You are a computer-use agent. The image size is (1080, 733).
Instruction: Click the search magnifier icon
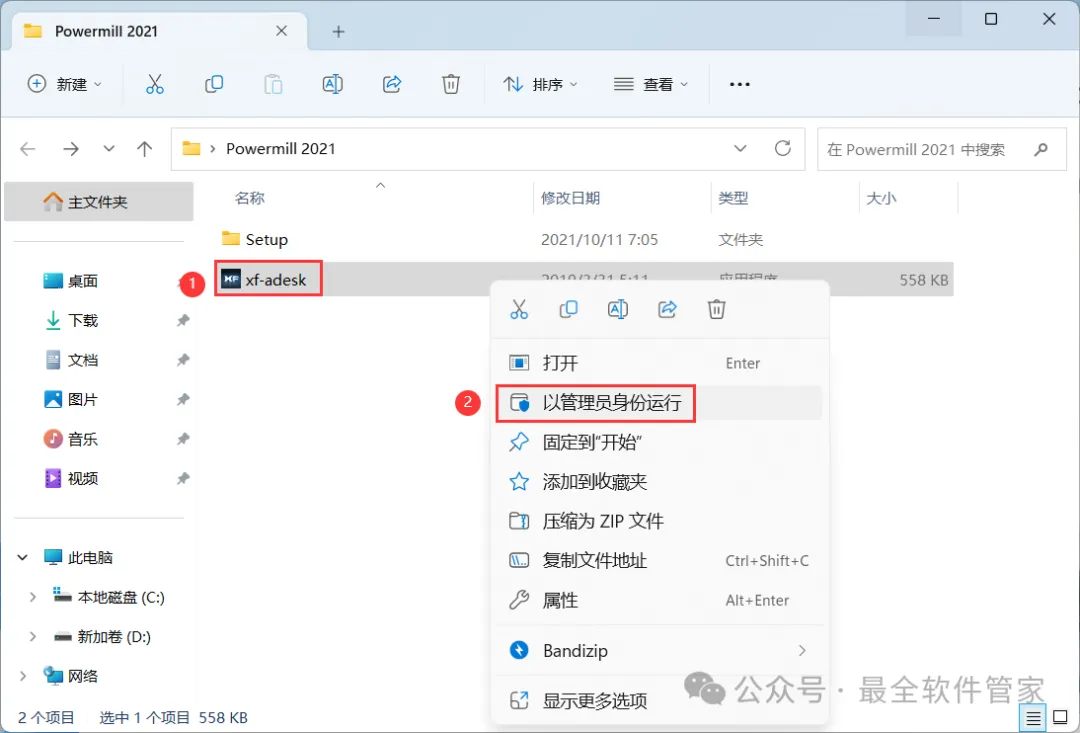(x=1041, y=149)
